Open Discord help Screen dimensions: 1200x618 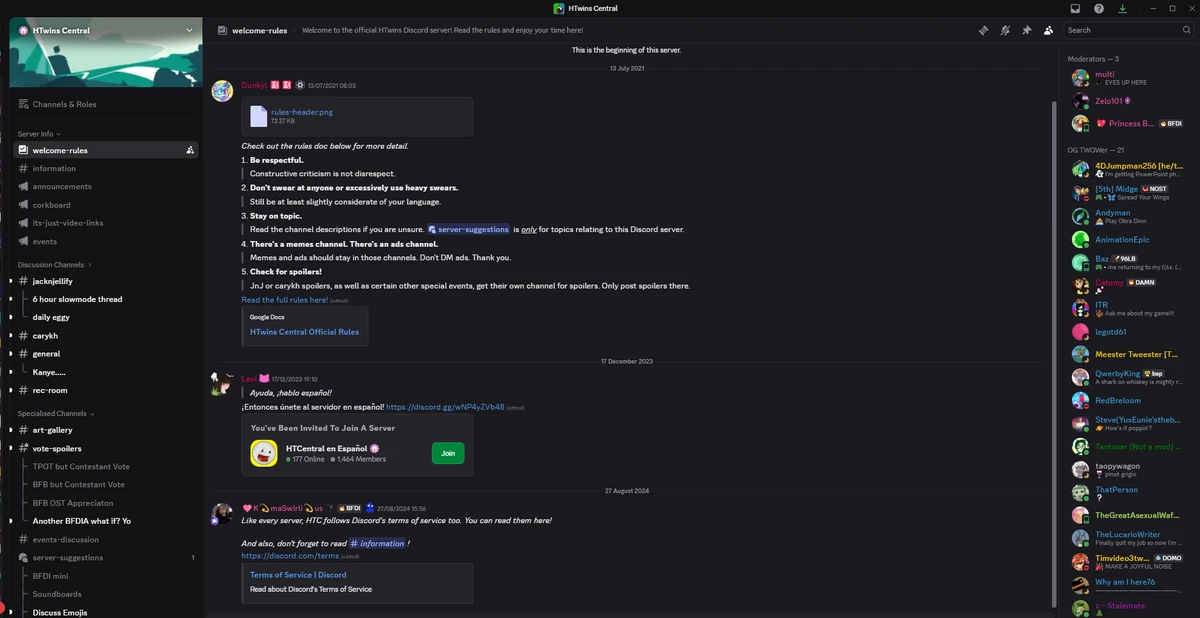click(x=1098, y=8)
